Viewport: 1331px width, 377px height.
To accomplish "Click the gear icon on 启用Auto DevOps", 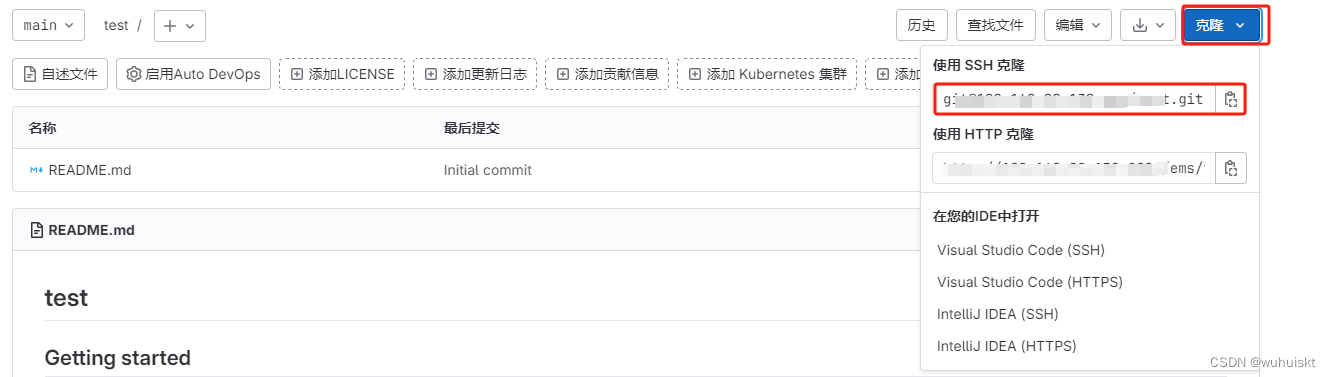I will 134,74.
